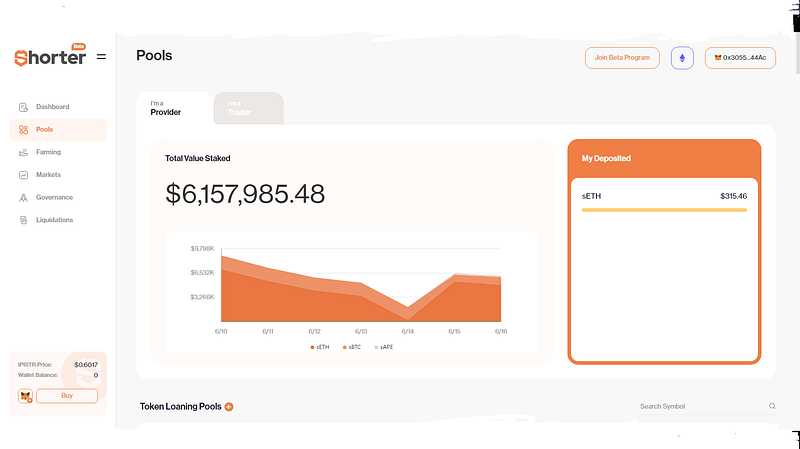Collapse sidebar with the hamburger menu icon
The width and height of the screenshot is (800, 449).
(x=102, y=57)
